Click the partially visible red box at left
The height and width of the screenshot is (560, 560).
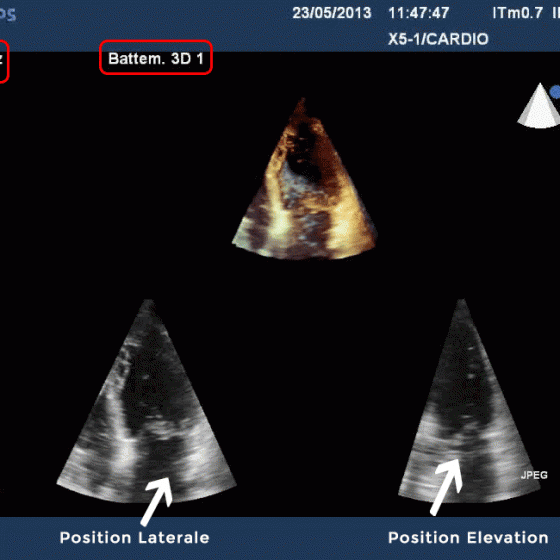pyautogui.click(x=3, y=61)
